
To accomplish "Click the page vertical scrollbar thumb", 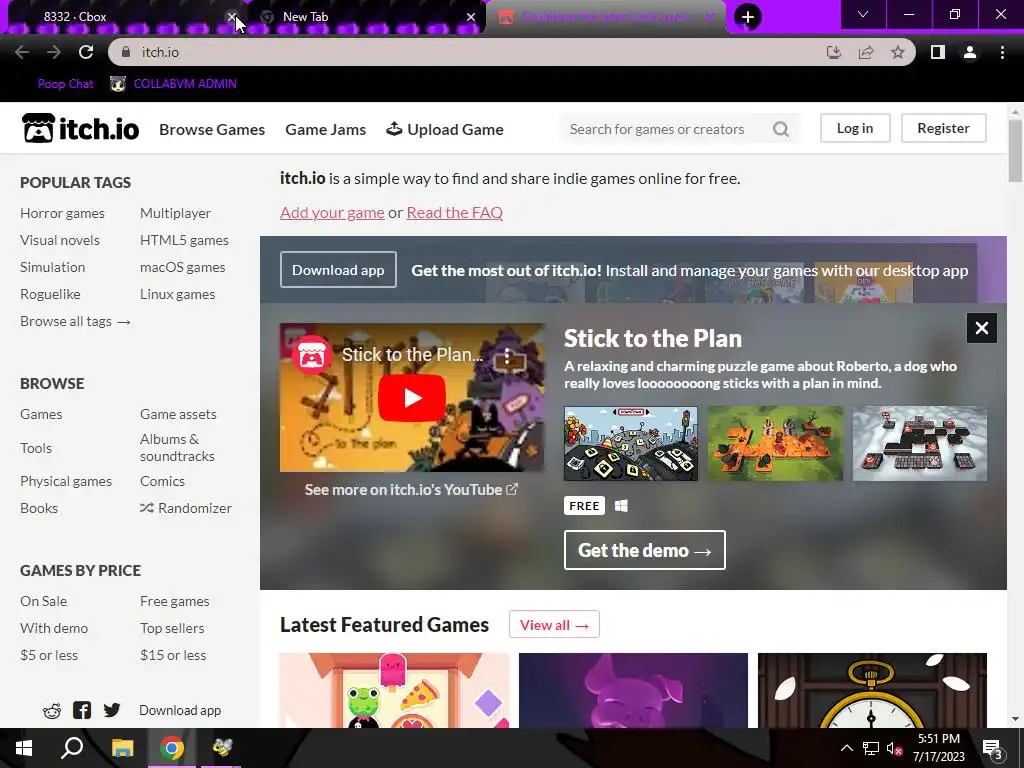I will 1015,152.
